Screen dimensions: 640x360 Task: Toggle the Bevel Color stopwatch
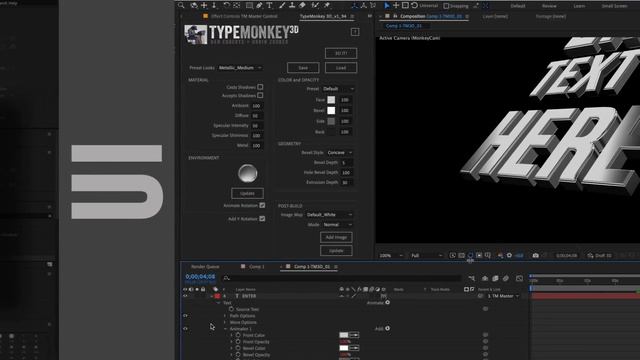click(x=238, y=348)
